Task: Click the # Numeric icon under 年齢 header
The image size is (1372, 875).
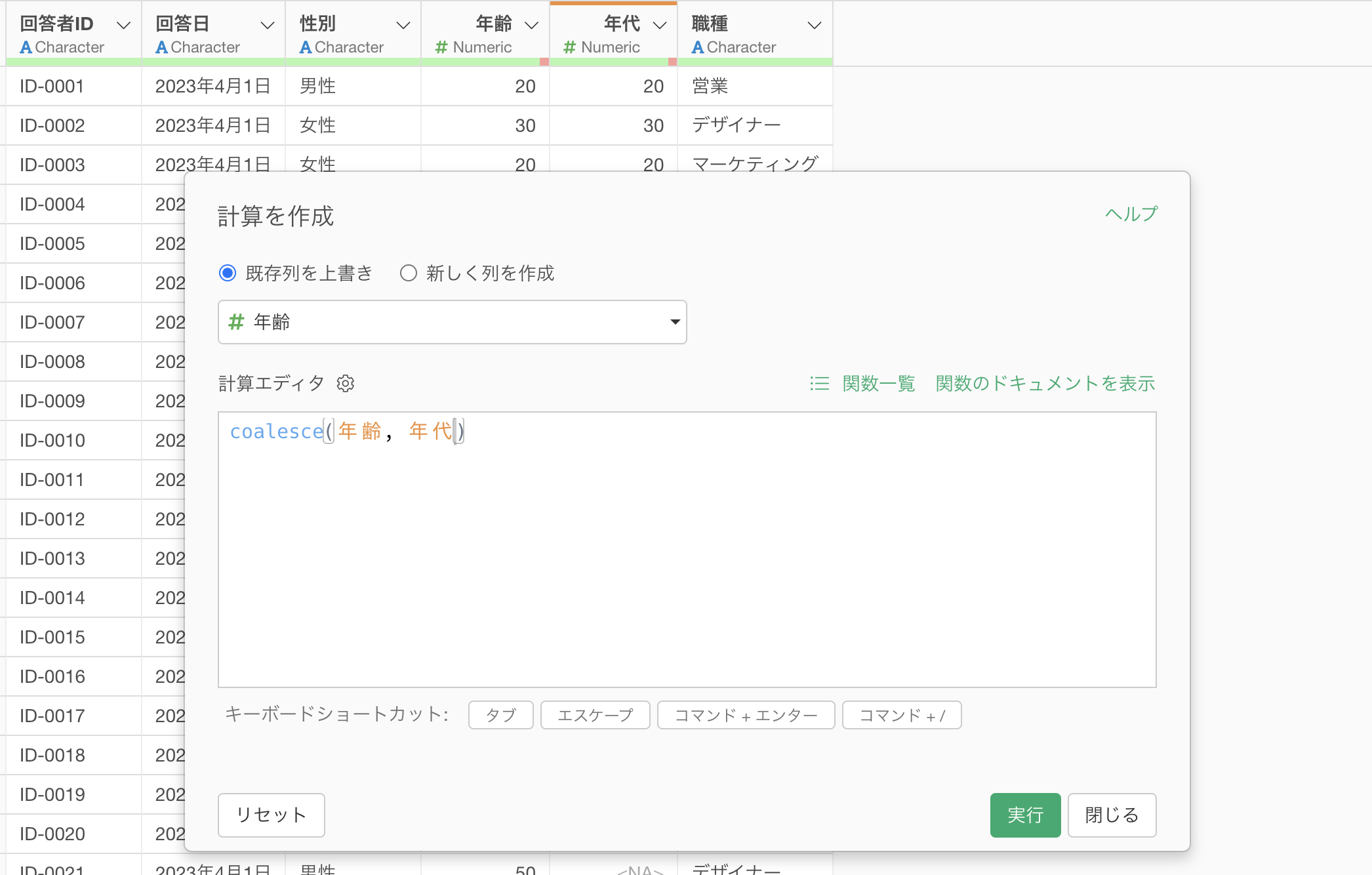Action: coord(440,47)
